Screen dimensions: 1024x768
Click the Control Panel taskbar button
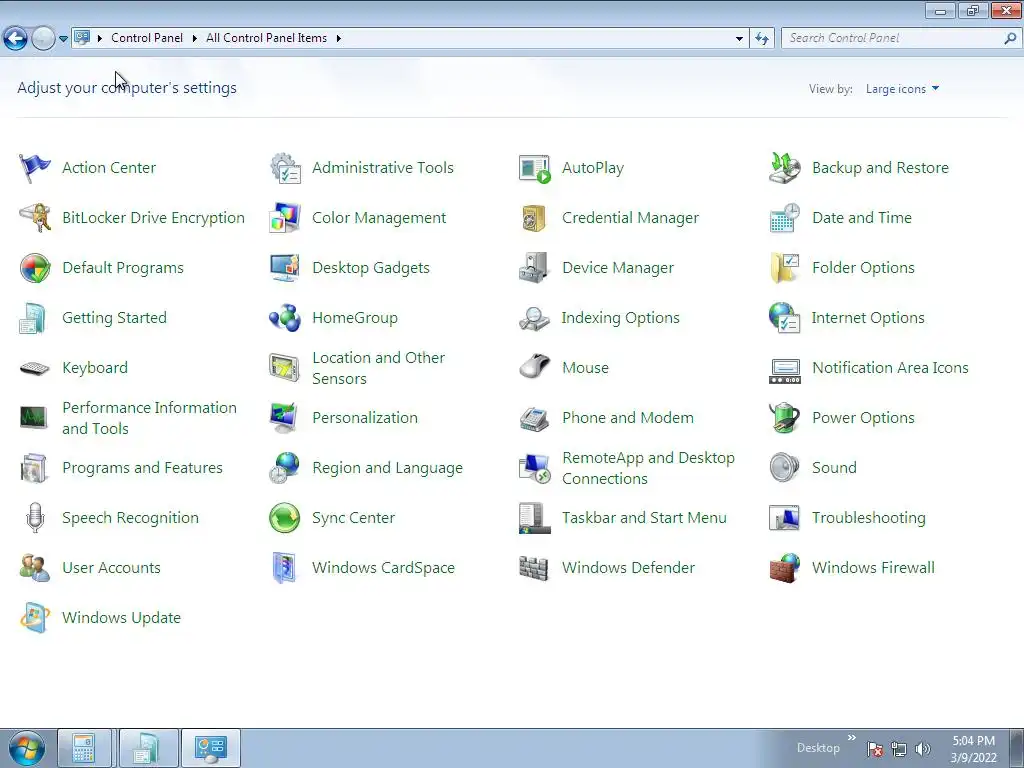pos(210,748)
